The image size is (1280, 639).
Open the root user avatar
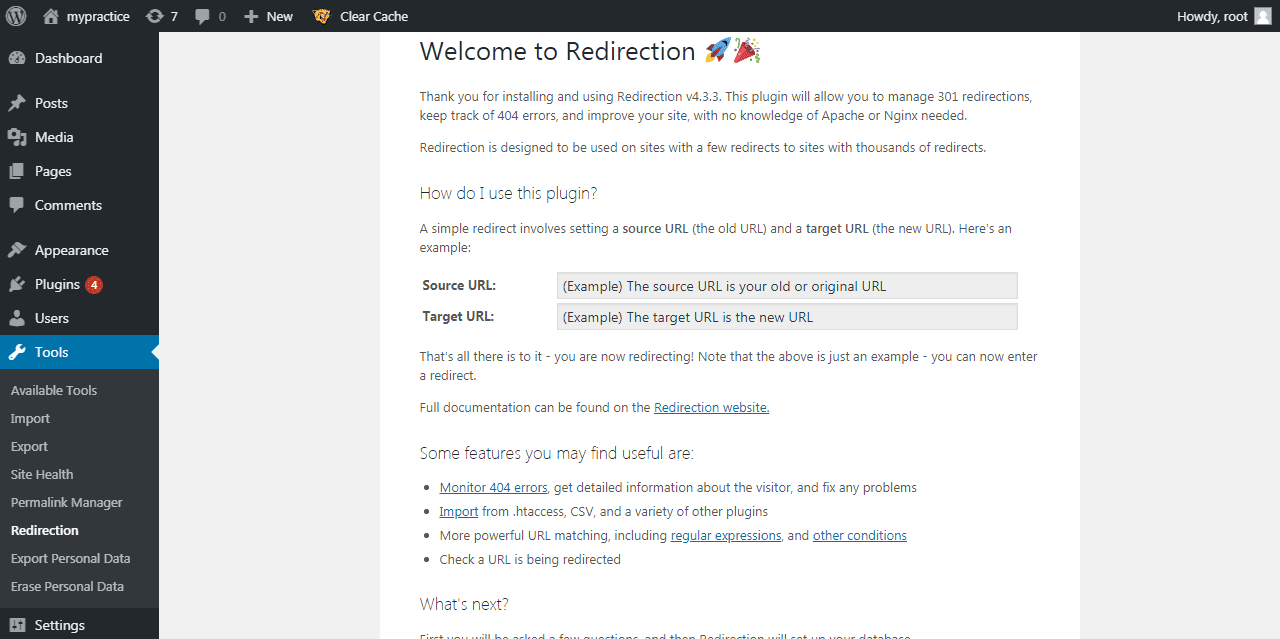point(1264,16)
